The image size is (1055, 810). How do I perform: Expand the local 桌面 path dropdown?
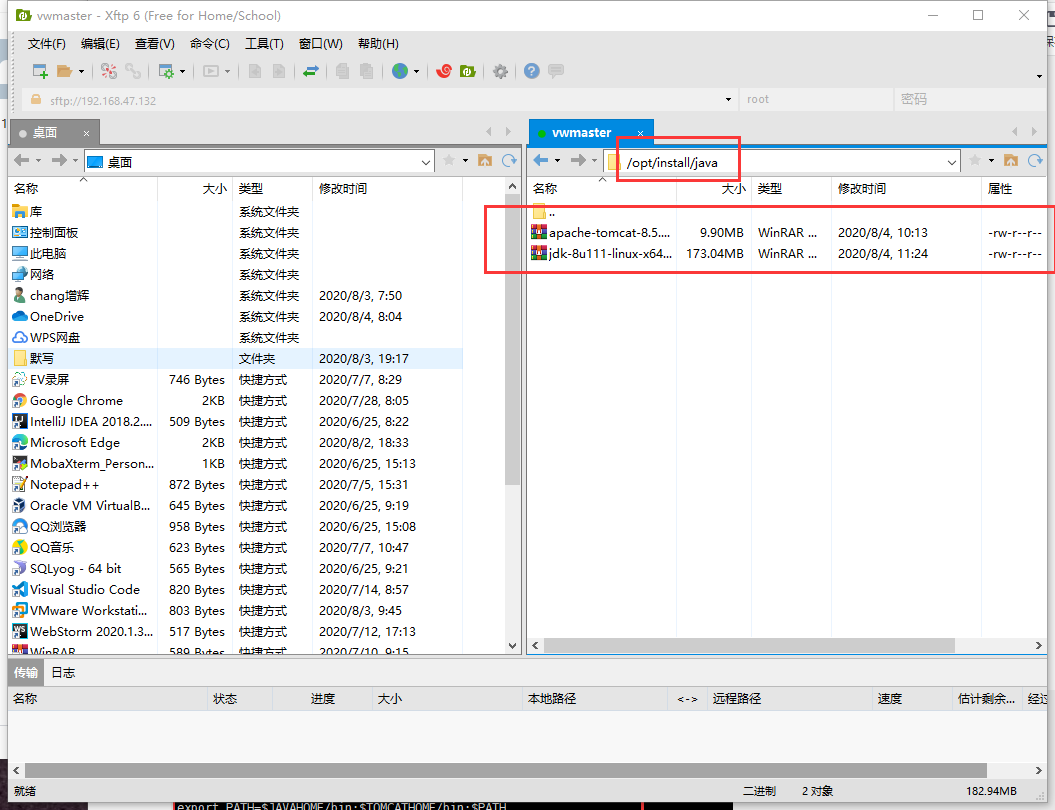[426, 162]
